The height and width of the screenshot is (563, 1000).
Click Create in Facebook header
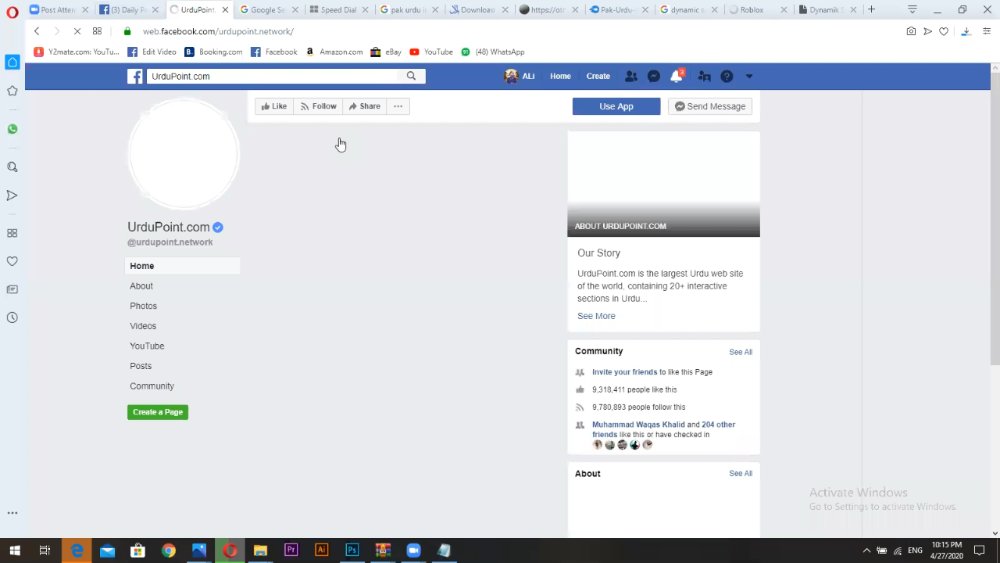pos(598,76)
